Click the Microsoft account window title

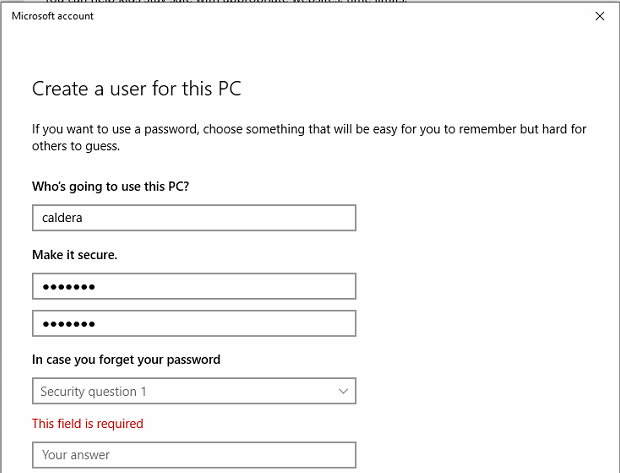pos(52,16)
